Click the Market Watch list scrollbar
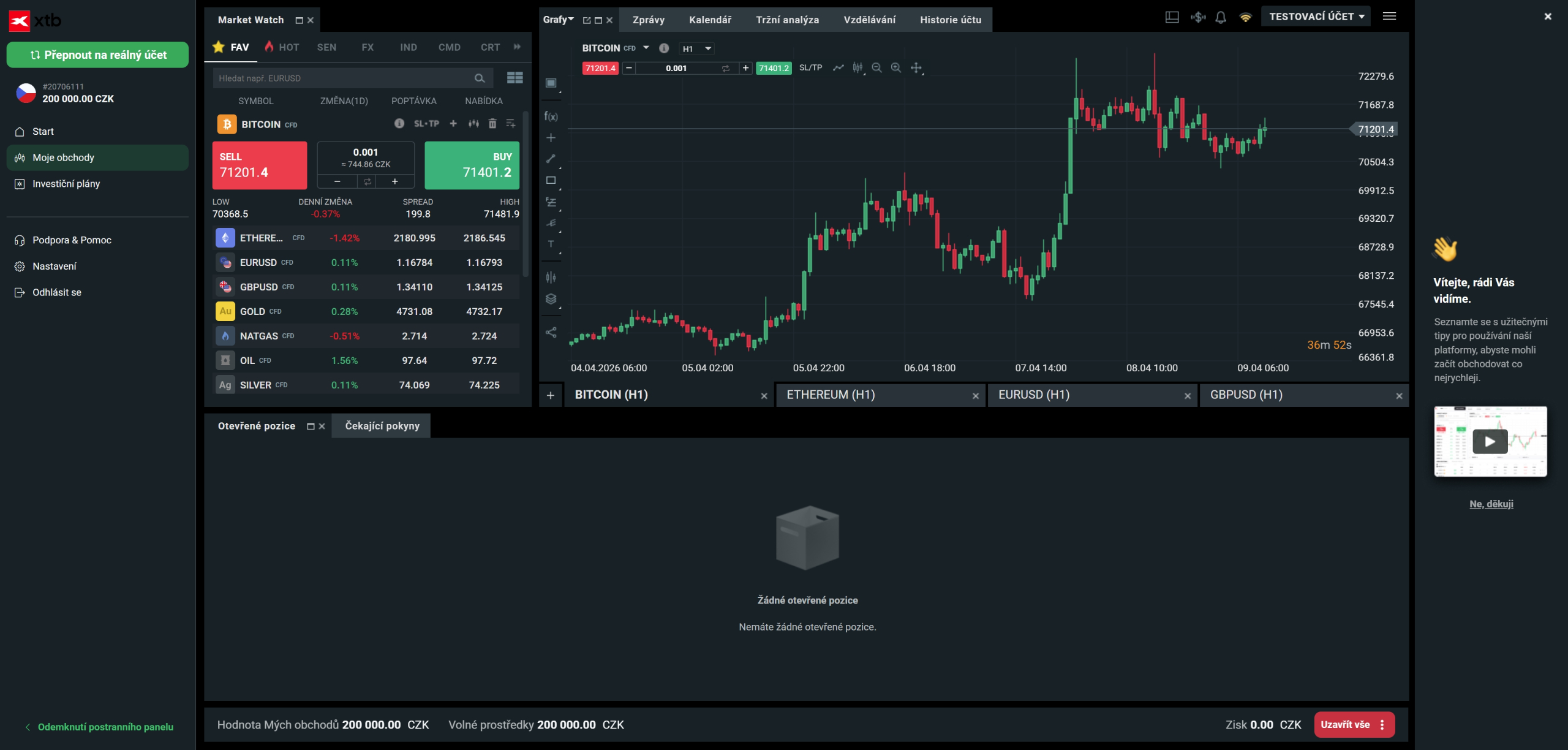Viewport: 1568px width, 750px height. (526, 196)
